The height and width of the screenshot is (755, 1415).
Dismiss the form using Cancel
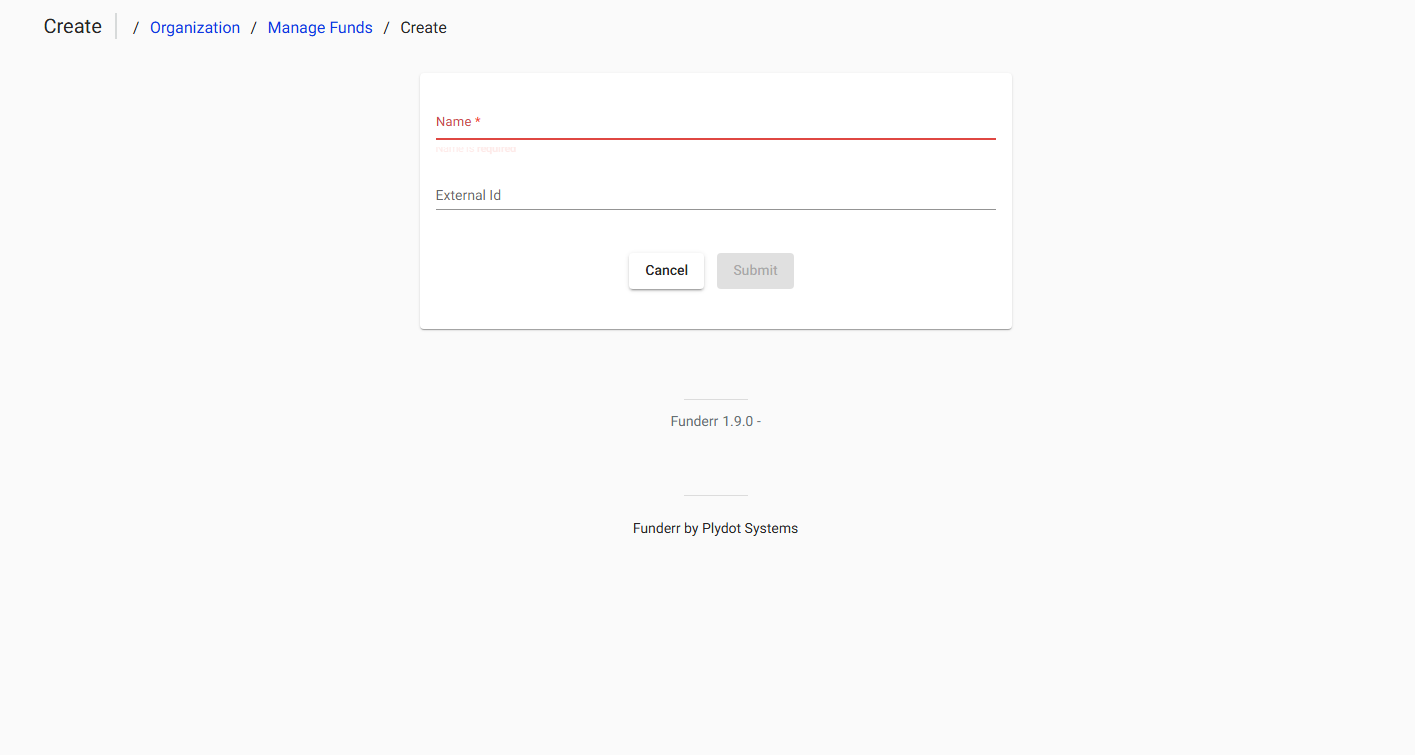[666, 270]
